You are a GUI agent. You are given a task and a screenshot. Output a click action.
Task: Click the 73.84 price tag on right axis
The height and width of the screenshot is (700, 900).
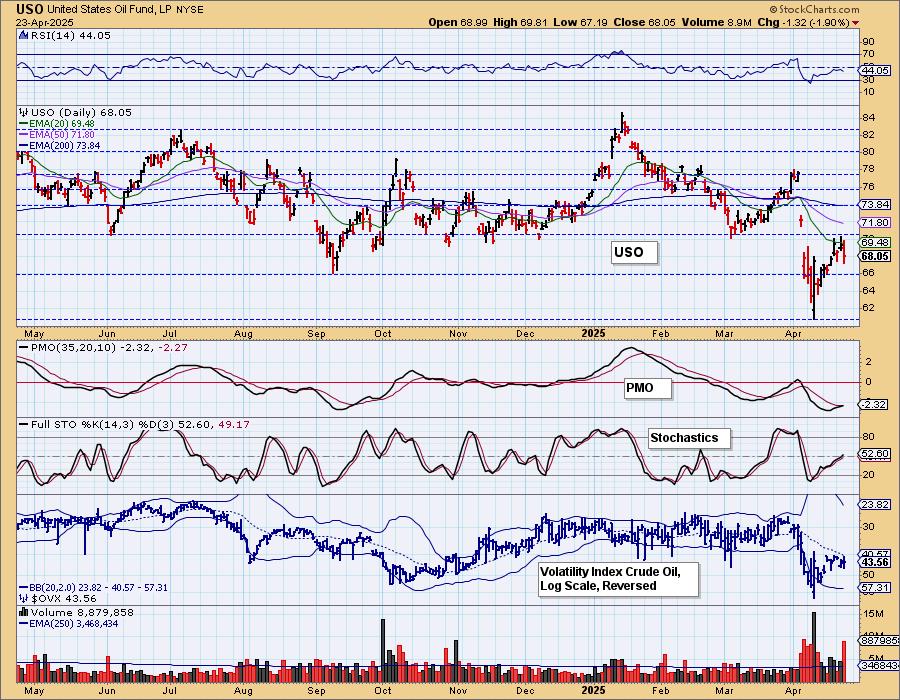[875, 205]
